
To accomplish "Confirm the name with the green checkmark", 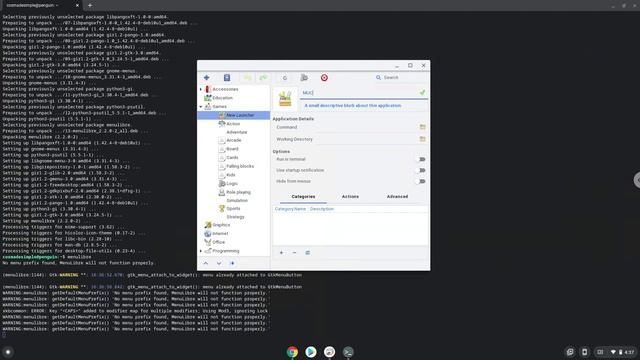I will click(x=422, y=93).
